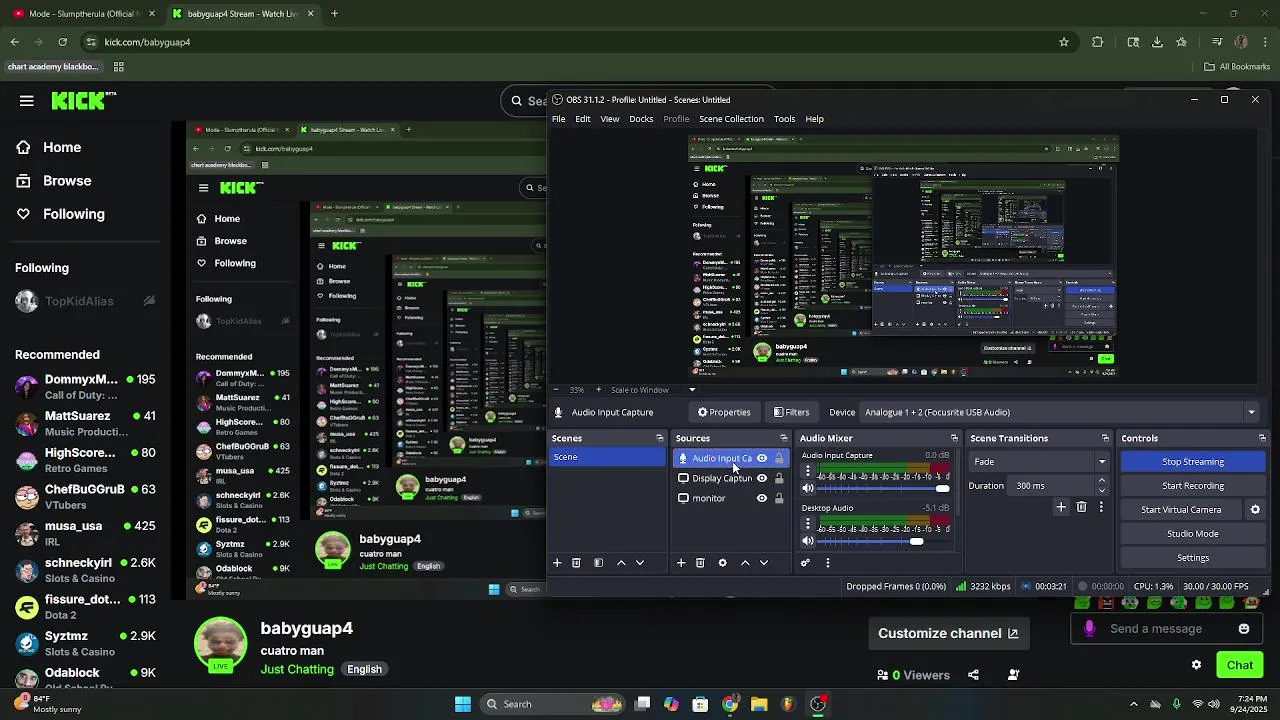Undock Scenes panel icon
The height and width of the screenshot is (720, 1280).
point(659,438)
